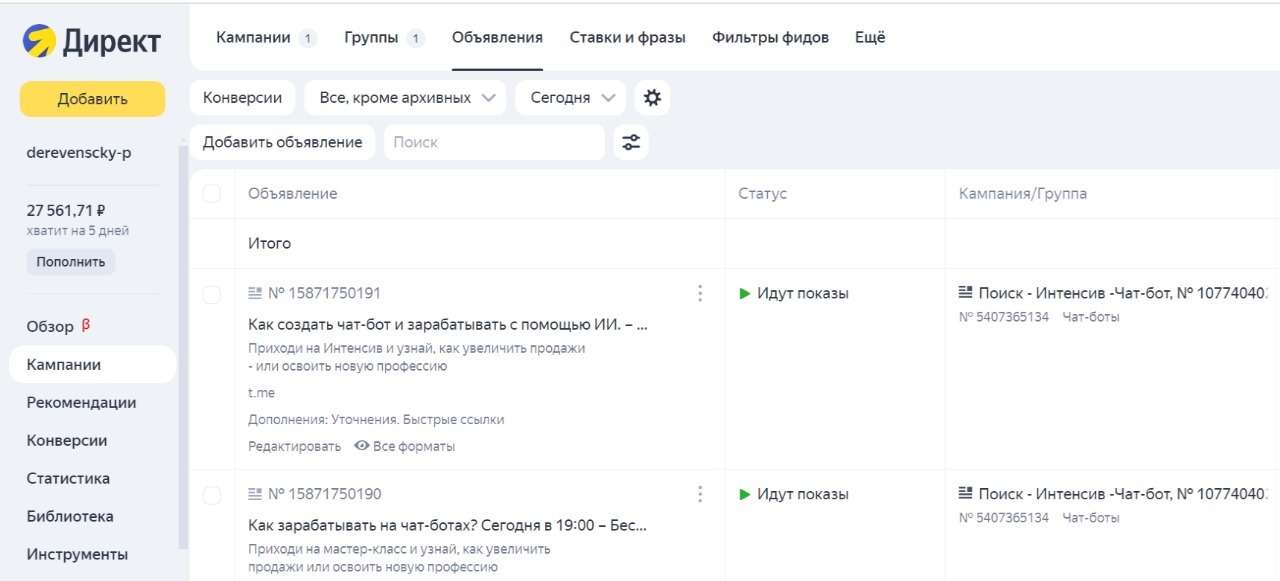Click the green play status icon for ad 15871750191
1280x581 pixels.
click(x=744, y=293)
